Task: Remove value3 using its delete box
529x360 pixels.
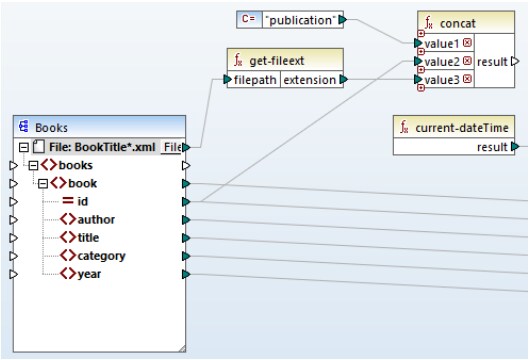Action: tap(467, 79)
